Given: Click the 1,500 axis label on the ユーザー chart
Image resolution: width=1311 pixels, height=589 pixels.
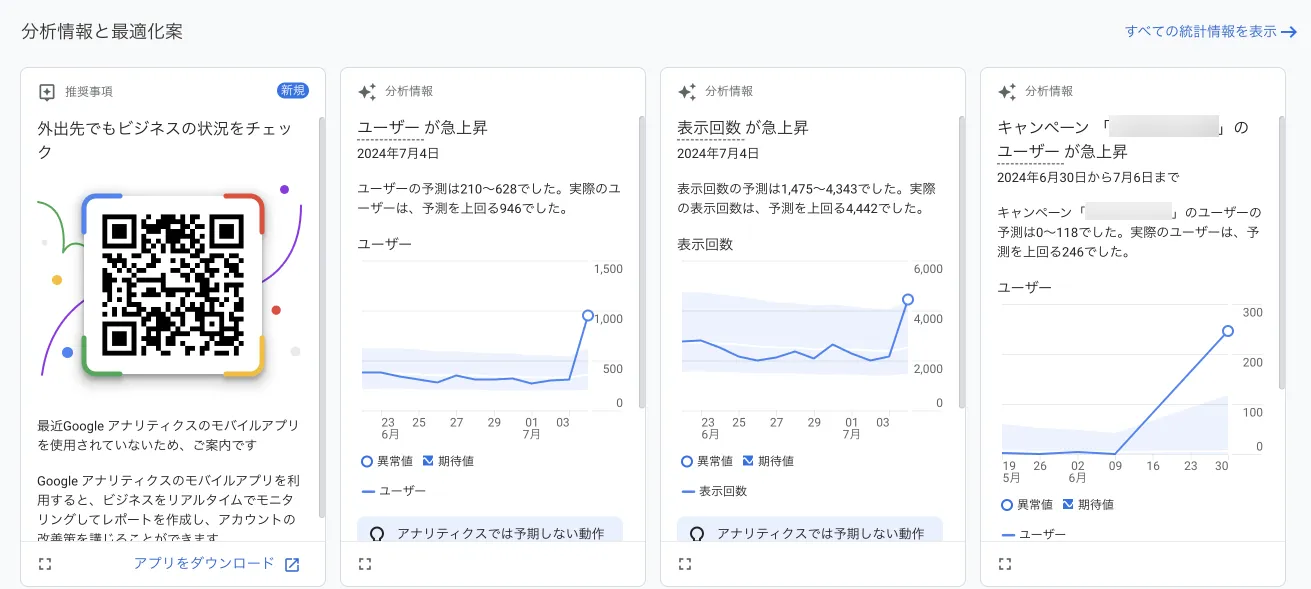Looking at the screenshot, I should 608,269.
